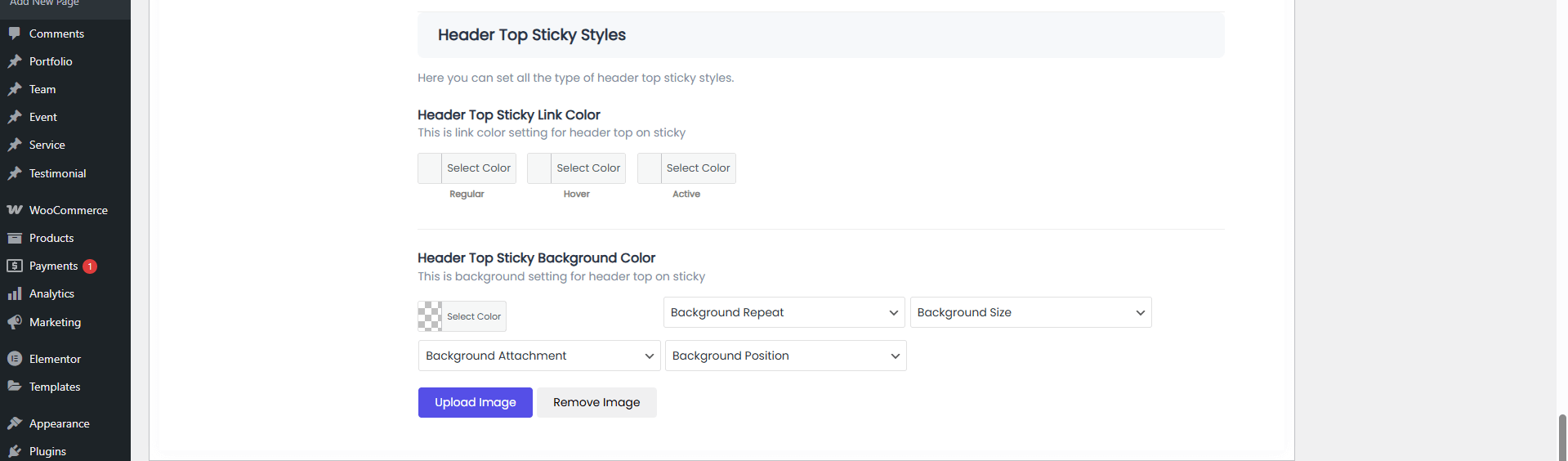Viewport: 1568px width, 461px height.
Task: Go to the Testimonial menu item
Action: tap(57, 173)
